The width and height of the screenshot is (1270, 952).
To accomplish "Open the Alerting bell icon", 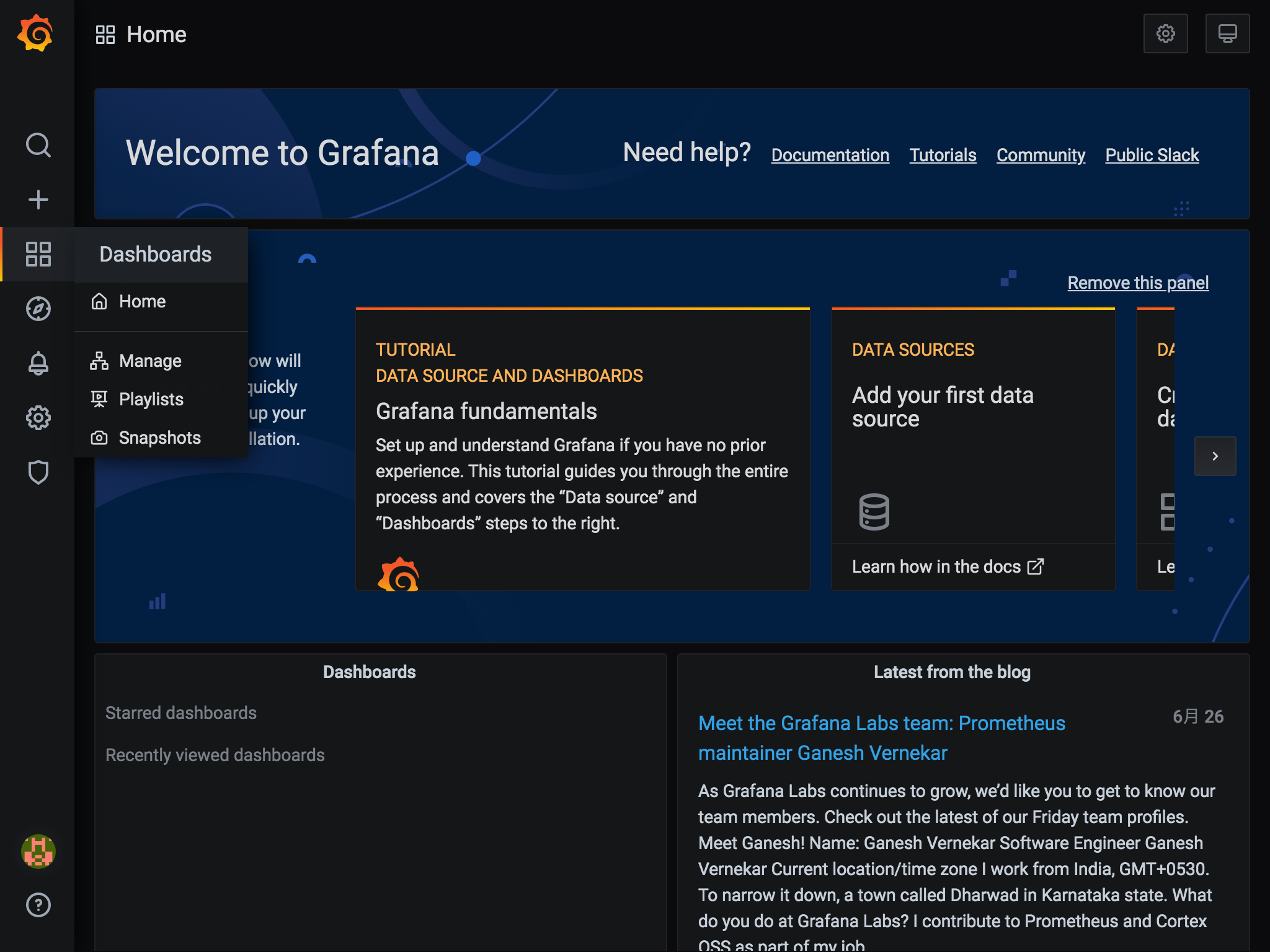I will coord(38,363).
